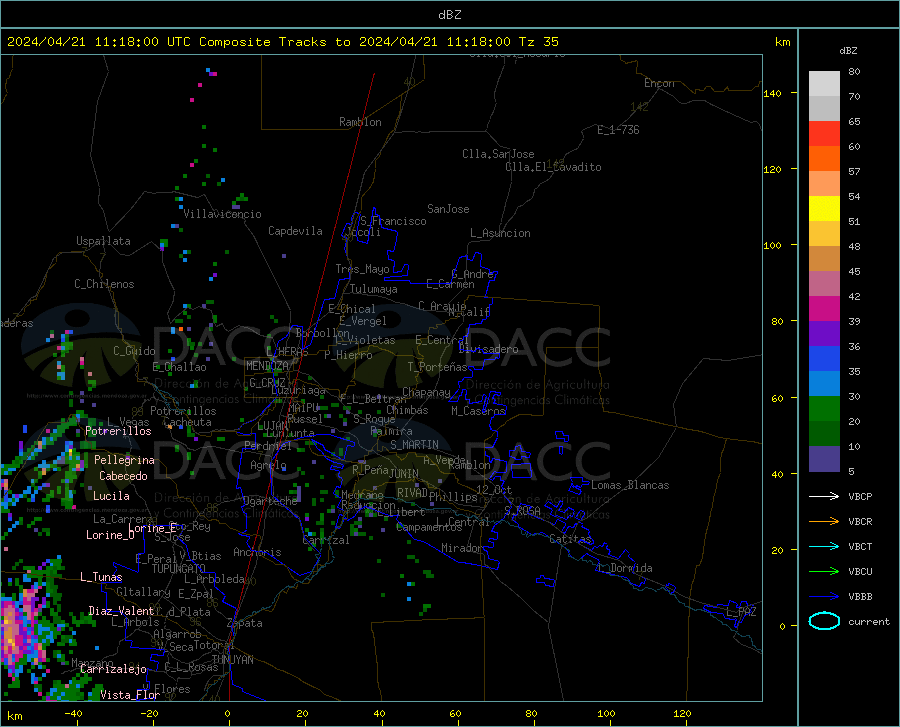
Task: Click the 120 km mark on horizontal axis
Action: click(682, 714)
